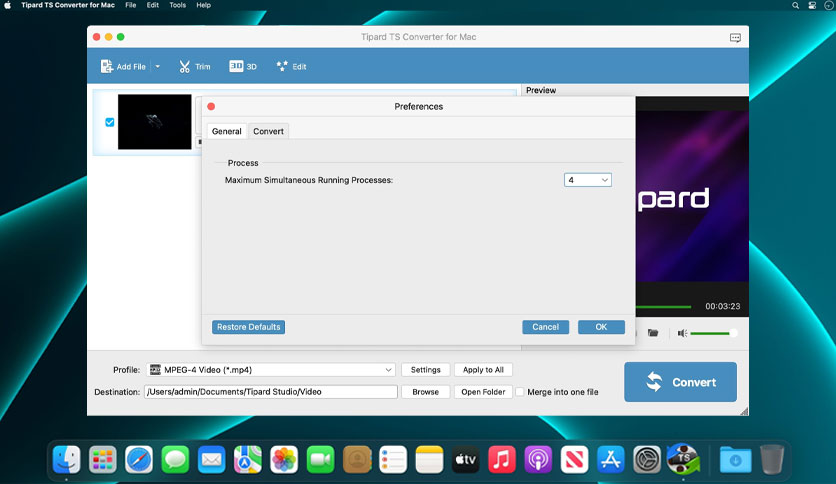Open the Tools menu
This screenshot has height=484, width=836.
[x=178, y=5]
